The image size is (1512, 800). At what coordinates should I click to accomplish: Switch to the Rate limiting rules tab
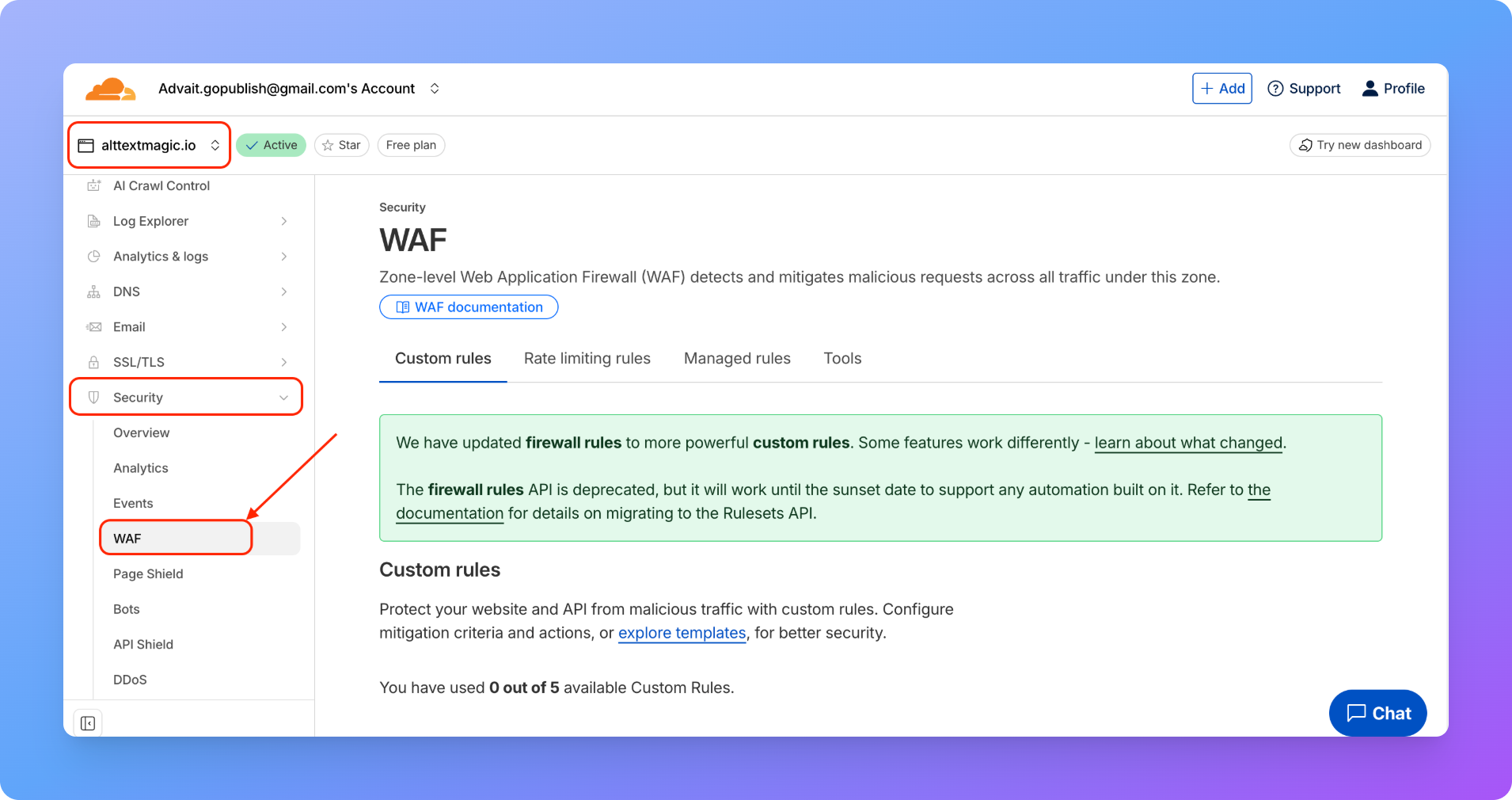[587, 359]
